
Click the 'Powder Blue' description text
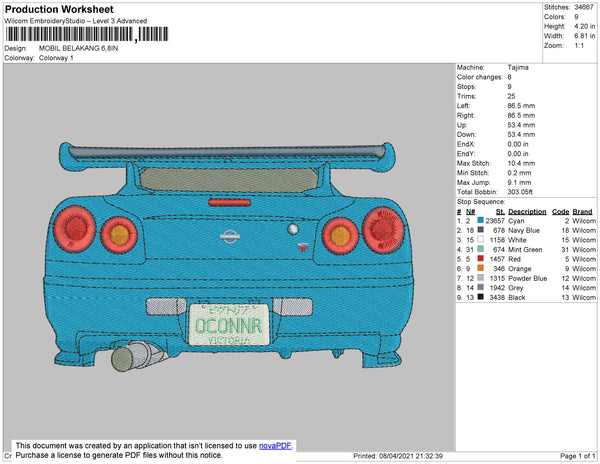coord(528,278)
